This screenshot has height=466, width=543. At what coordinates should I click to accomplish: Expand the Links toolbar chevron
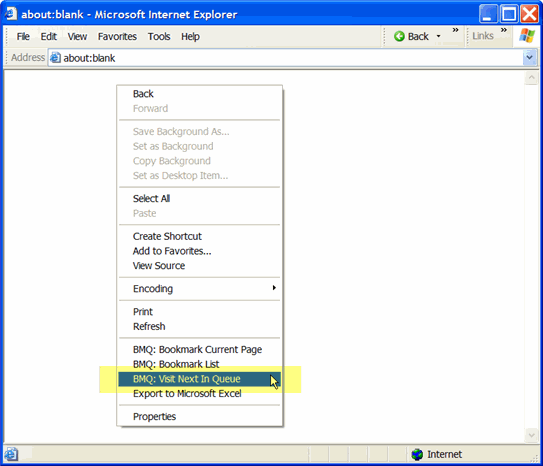tap(504, 30)
